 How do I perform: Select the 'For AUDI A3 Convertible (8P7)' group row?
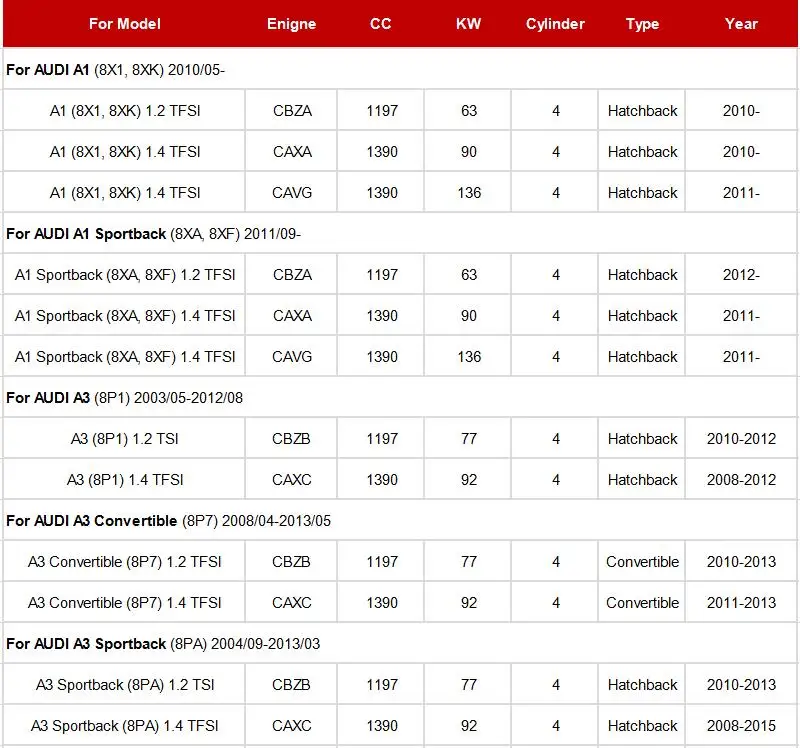pyautogui.click(x=400, y=520)
